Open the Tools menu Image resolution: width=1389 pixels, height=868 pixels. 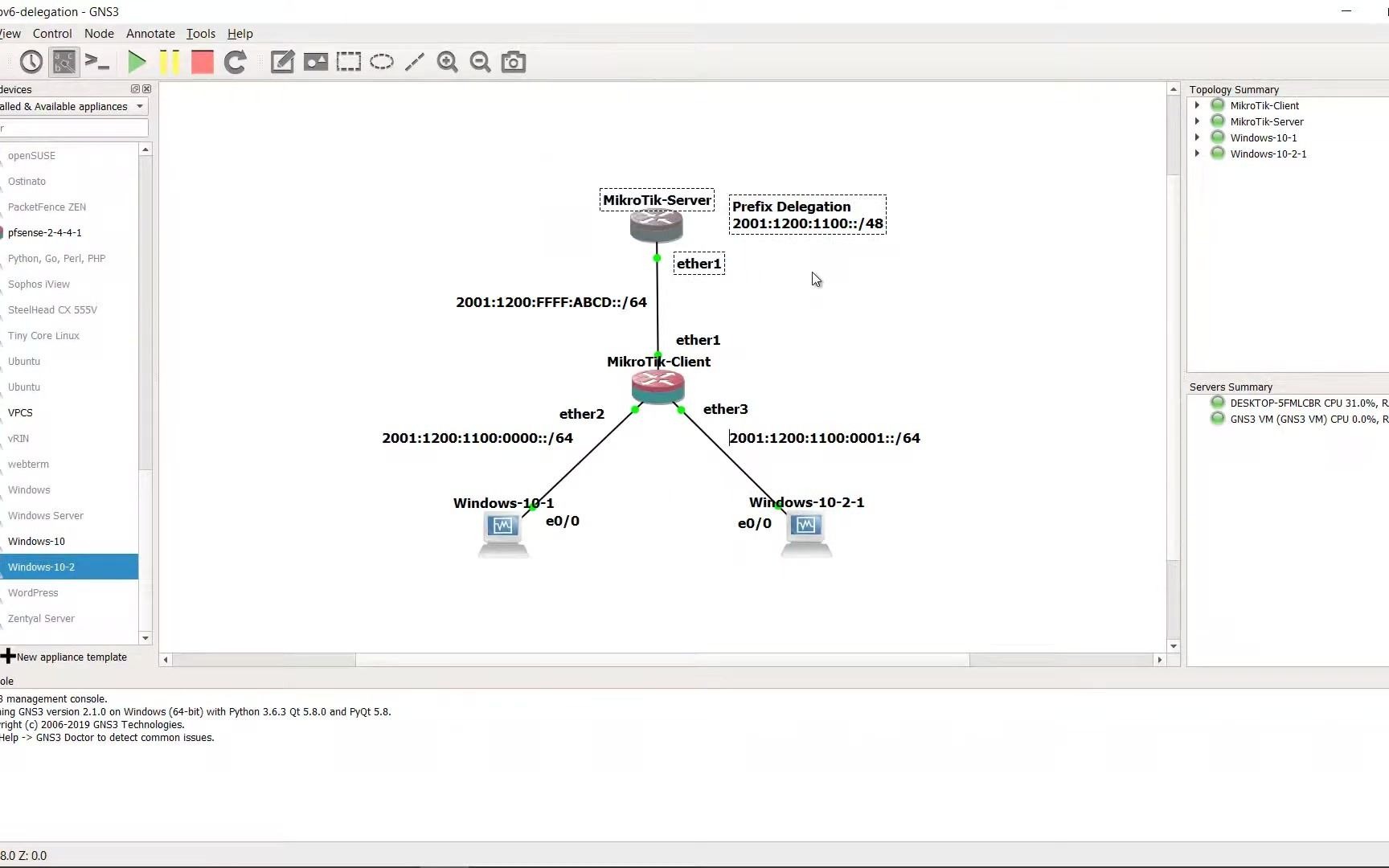tap(200, 33)
